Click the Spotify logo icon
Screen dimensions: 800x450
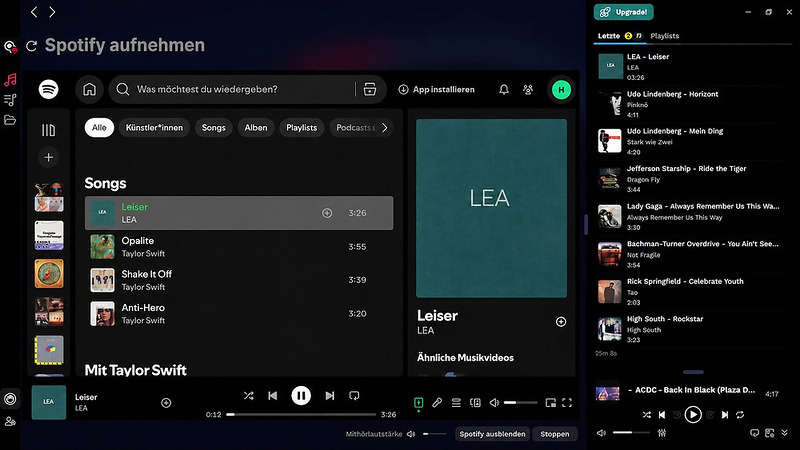[48, 89]
